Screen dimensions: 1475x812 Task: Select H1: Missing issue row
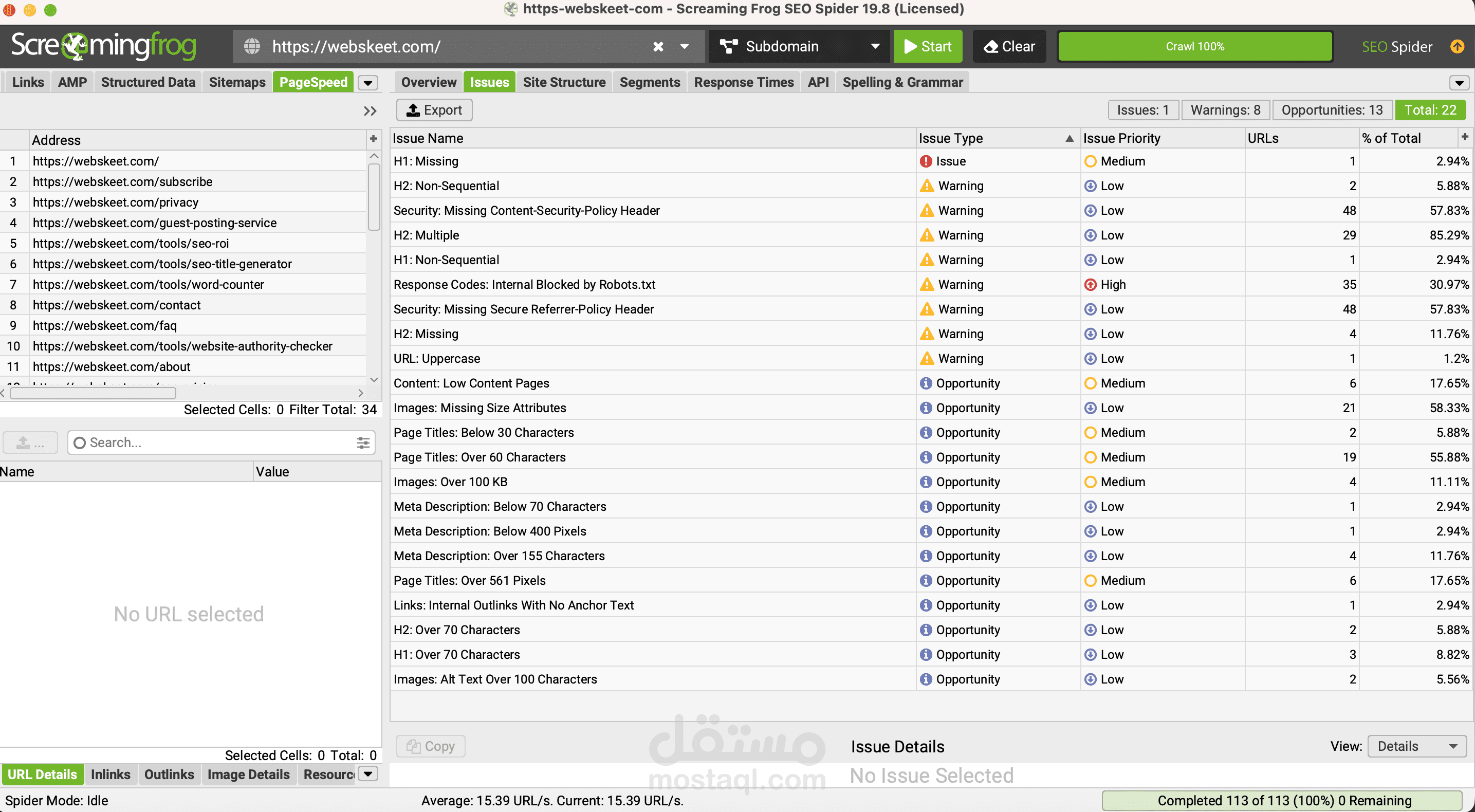click(x=931, y=161)
